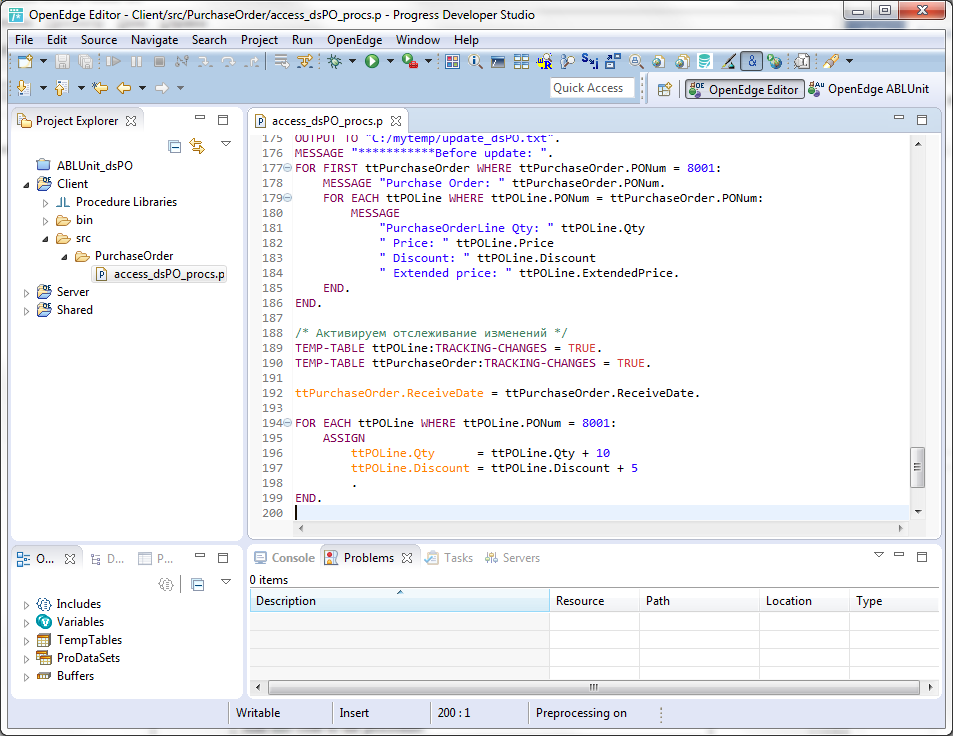Viewport: 953px width, 736px height.
Task: Click the Open Perspective icon
Action: pyautogui.click(x=664, y=89)
